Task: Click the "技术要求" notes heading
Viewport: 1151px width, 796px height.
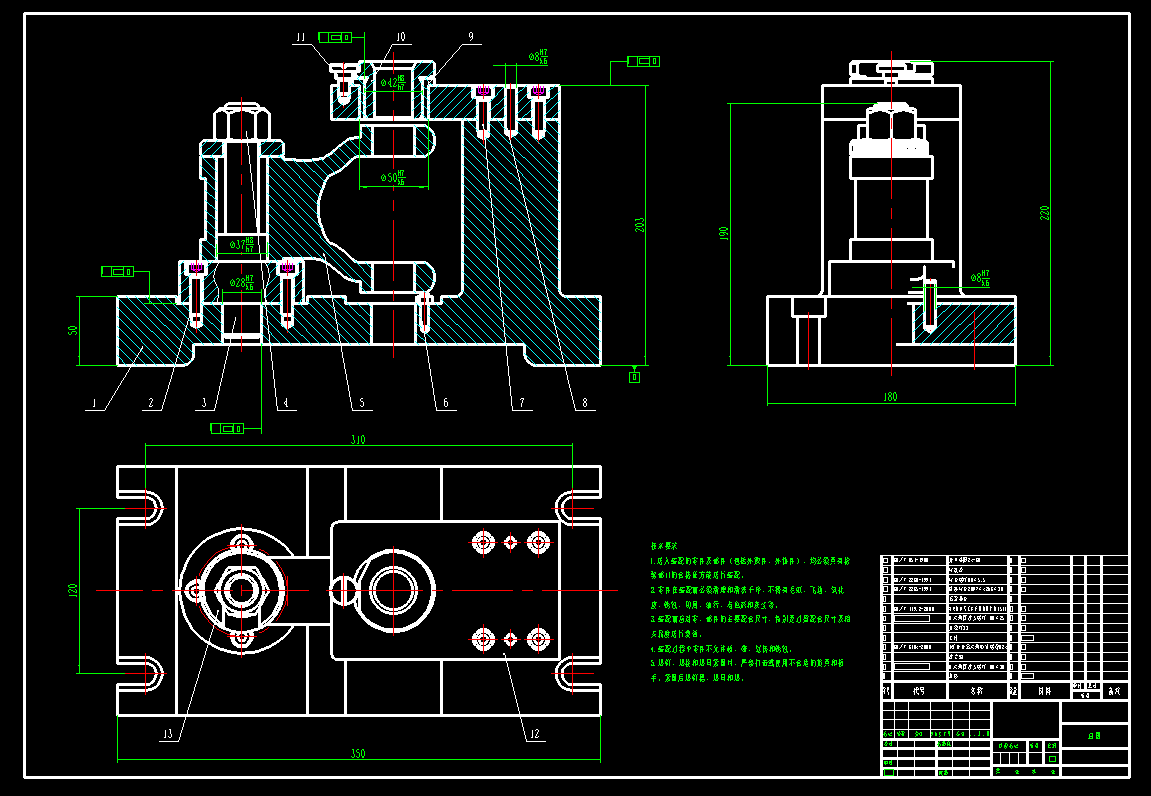Action: [664, 546]
